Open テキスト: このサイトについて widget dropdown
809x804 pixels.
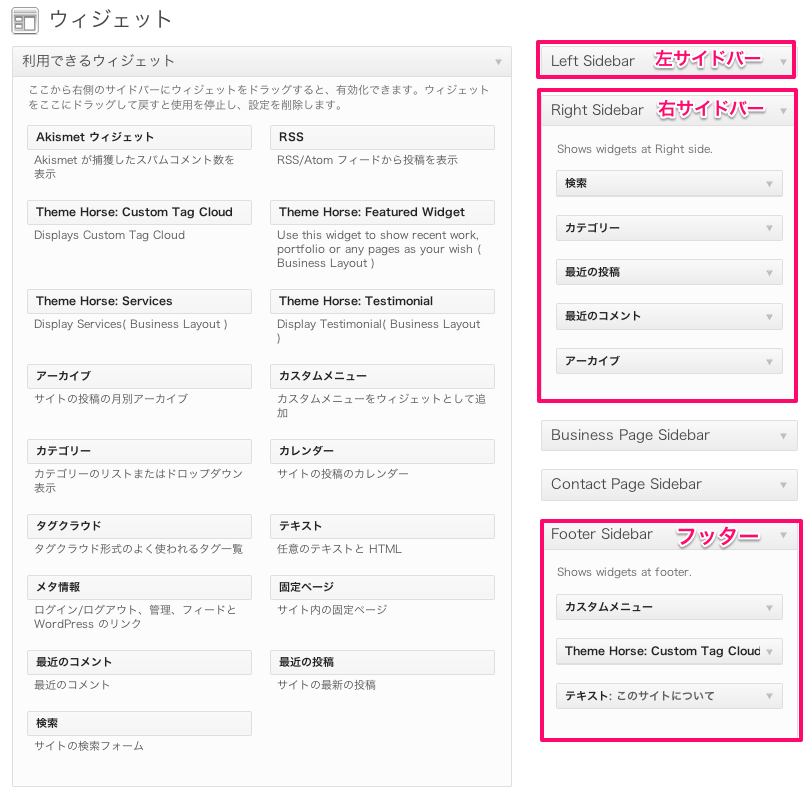point(769,696)
